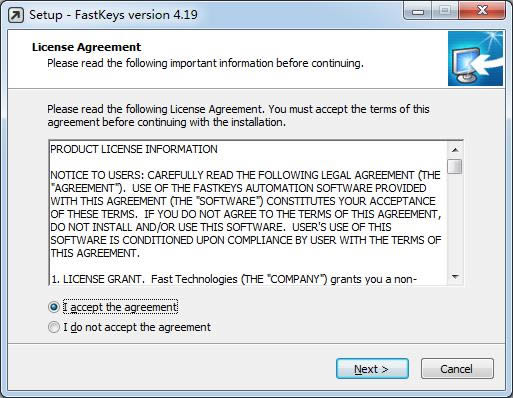Viewport: 513px width, 398px height.
Task: Click inside the license agreement text box
Action: point(248,213)
